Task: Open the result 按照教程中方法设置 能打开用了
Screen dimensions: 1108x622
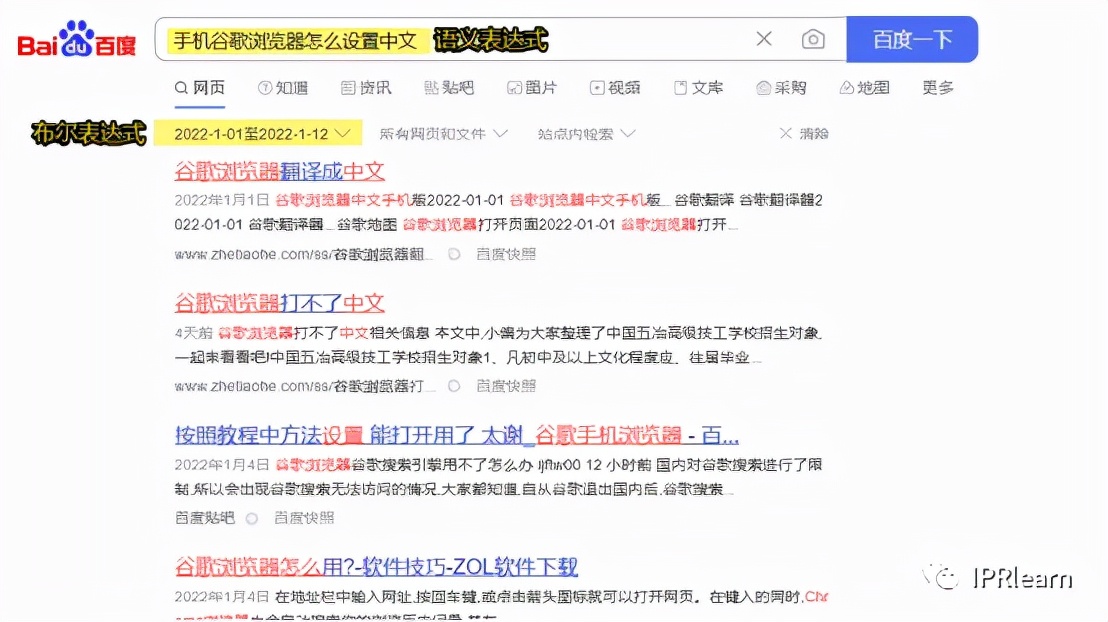Action: point(456,435)
